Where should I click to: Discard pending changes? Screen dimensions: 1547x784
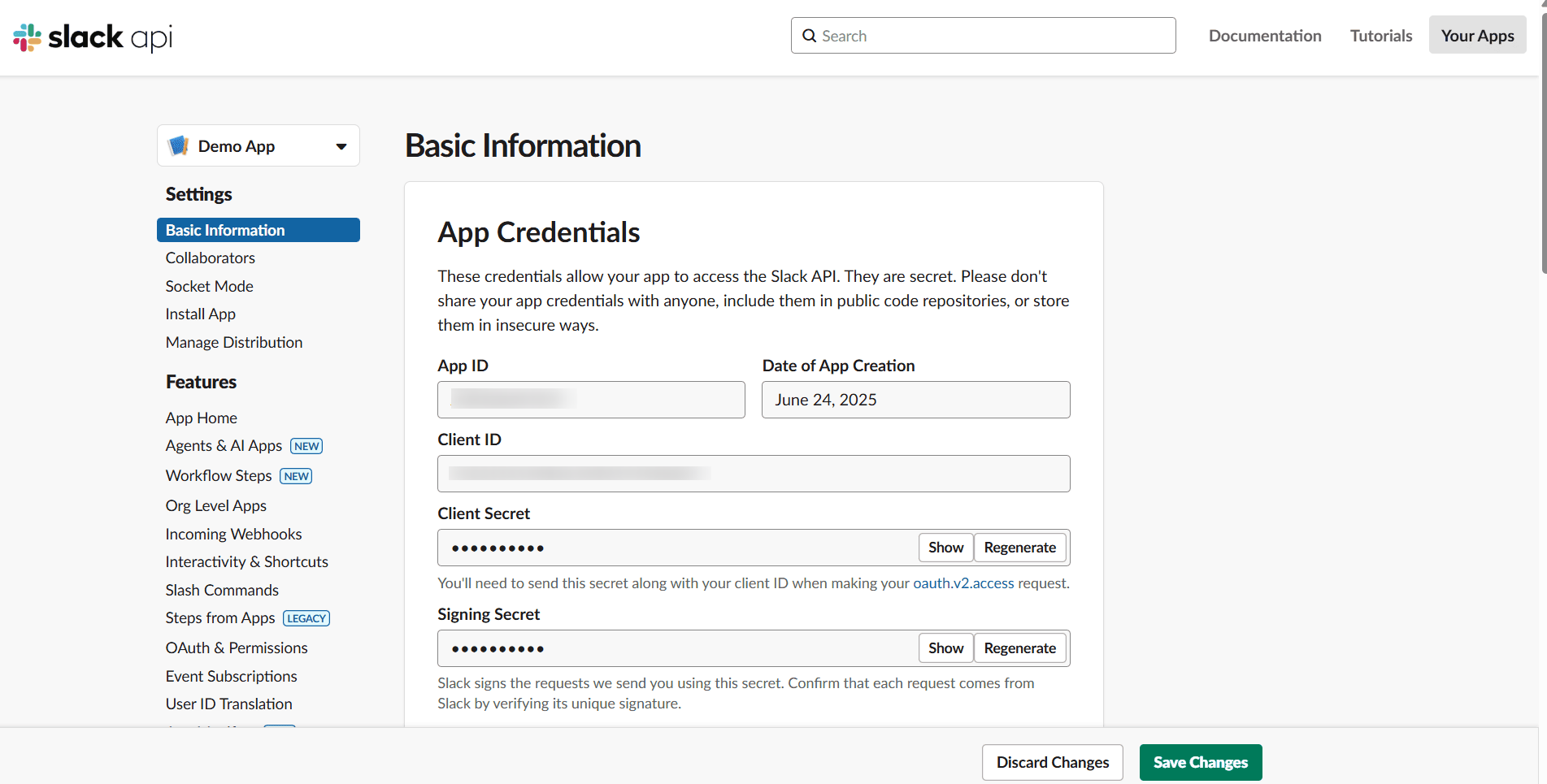tap(1052, 762)
